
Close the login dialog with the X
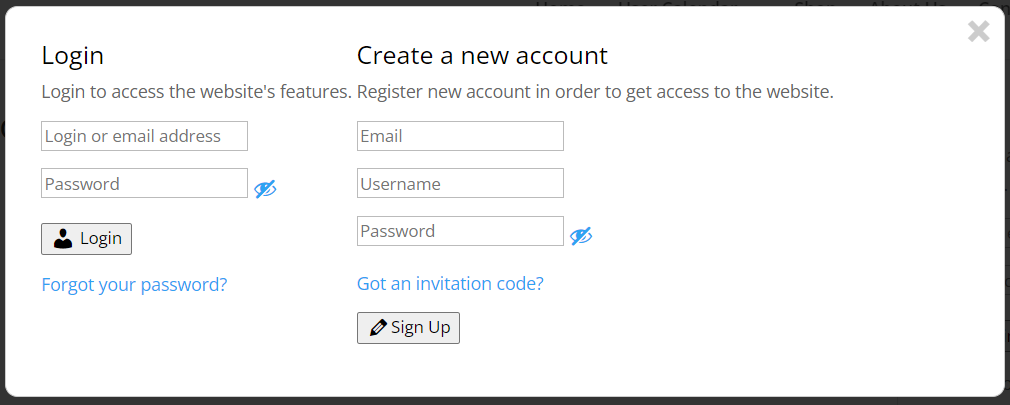pos(978,31)
